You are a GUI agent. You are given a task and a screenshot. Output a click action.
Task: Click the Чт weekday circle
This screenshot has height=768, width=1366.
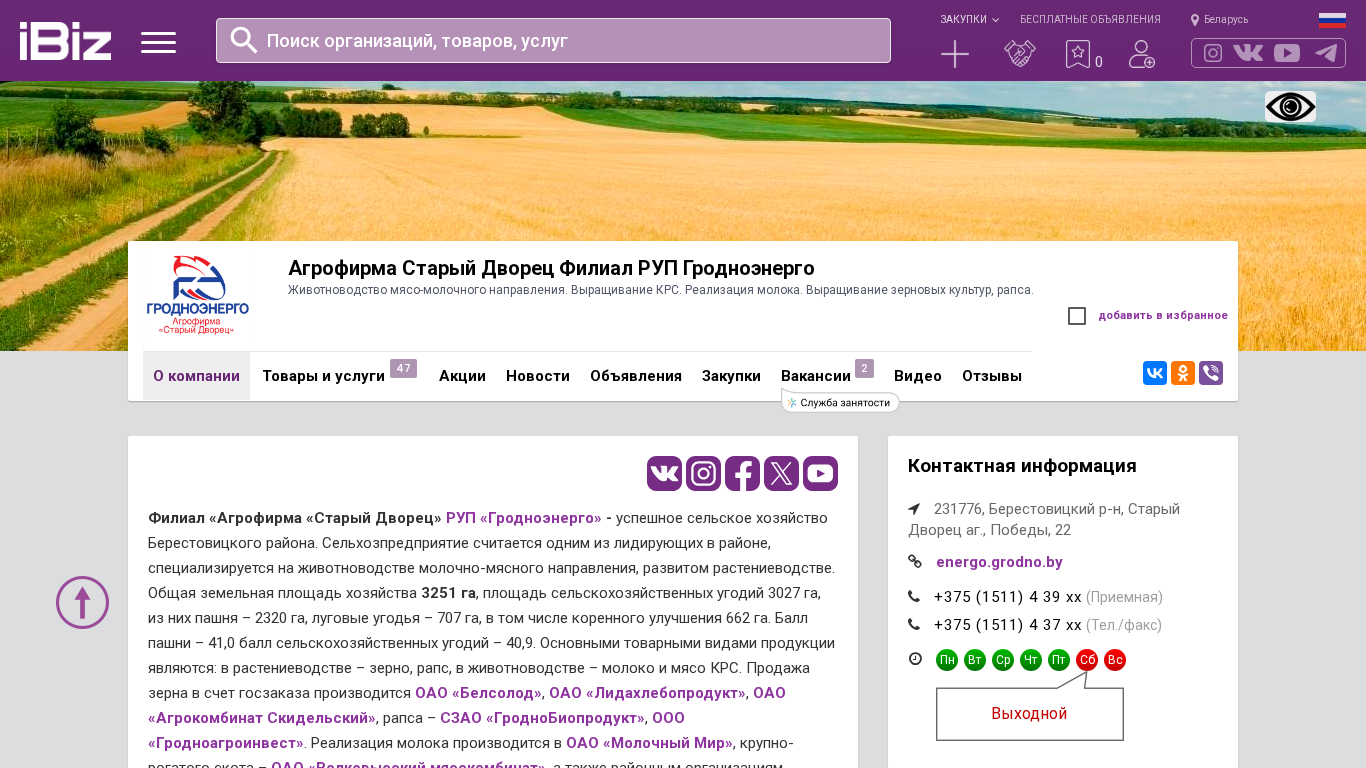[1031, 660]
